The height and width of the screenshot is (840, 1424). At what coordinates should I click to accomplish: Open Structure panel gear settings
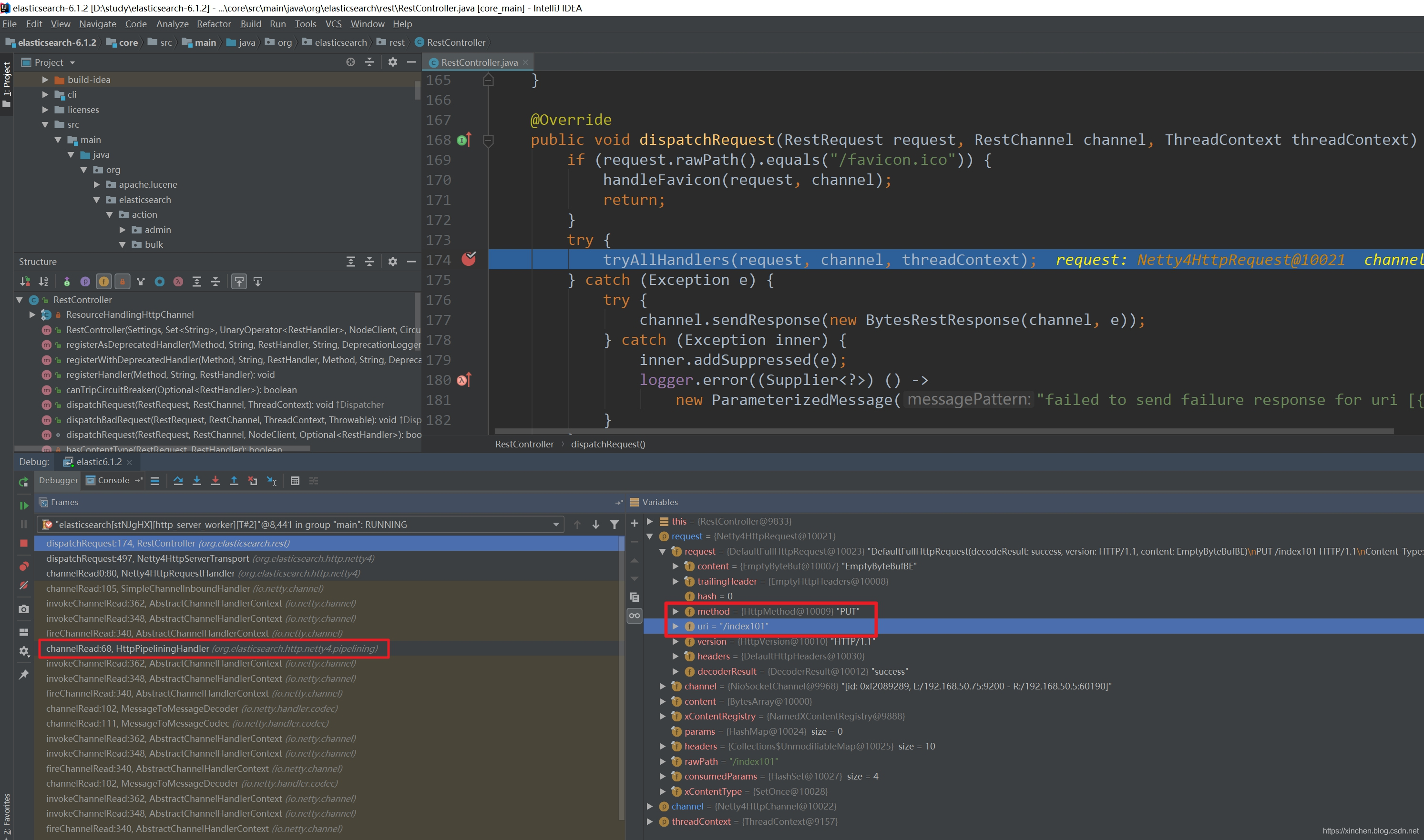393,262
